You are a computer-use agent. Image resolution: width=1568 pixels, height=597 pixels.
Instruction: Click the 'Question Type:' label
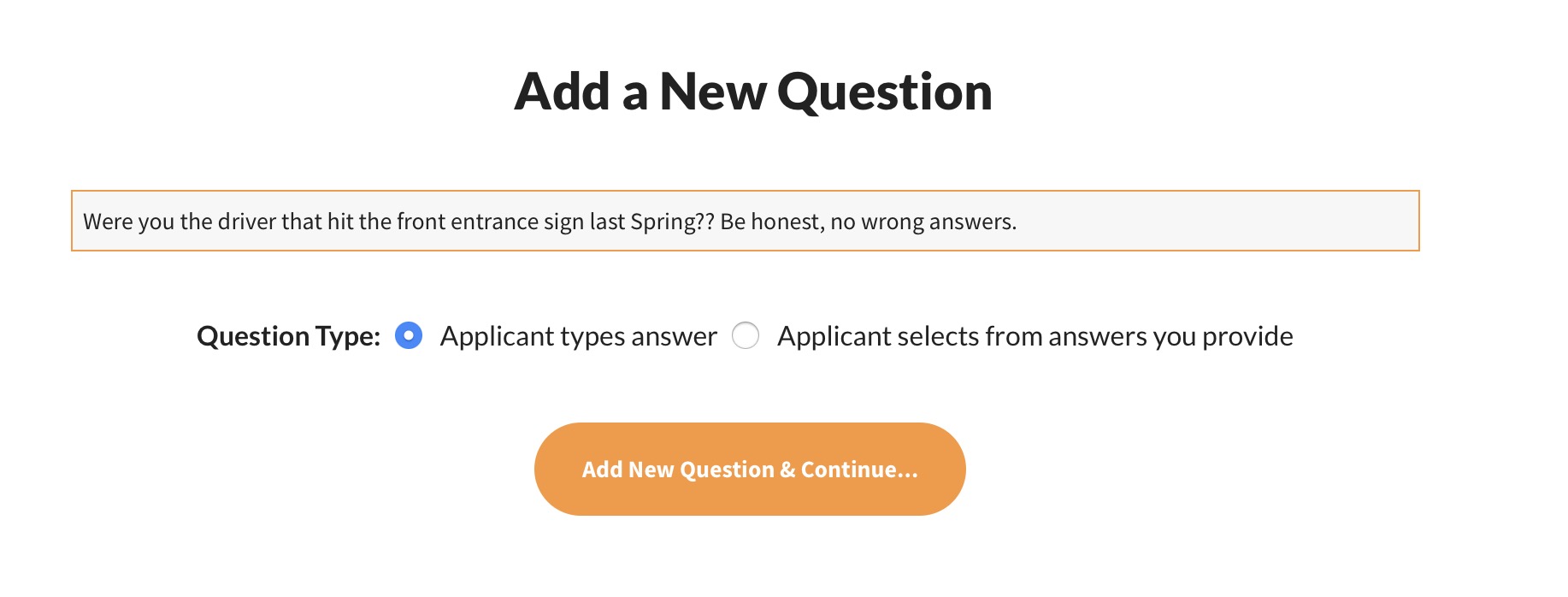[288, 336]
